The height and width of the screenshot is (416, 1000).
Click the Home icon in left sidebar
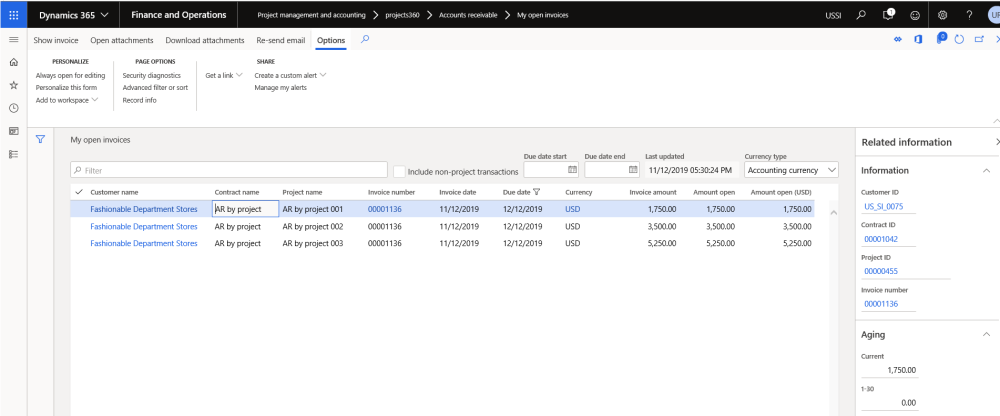click(x=13, y=62)
